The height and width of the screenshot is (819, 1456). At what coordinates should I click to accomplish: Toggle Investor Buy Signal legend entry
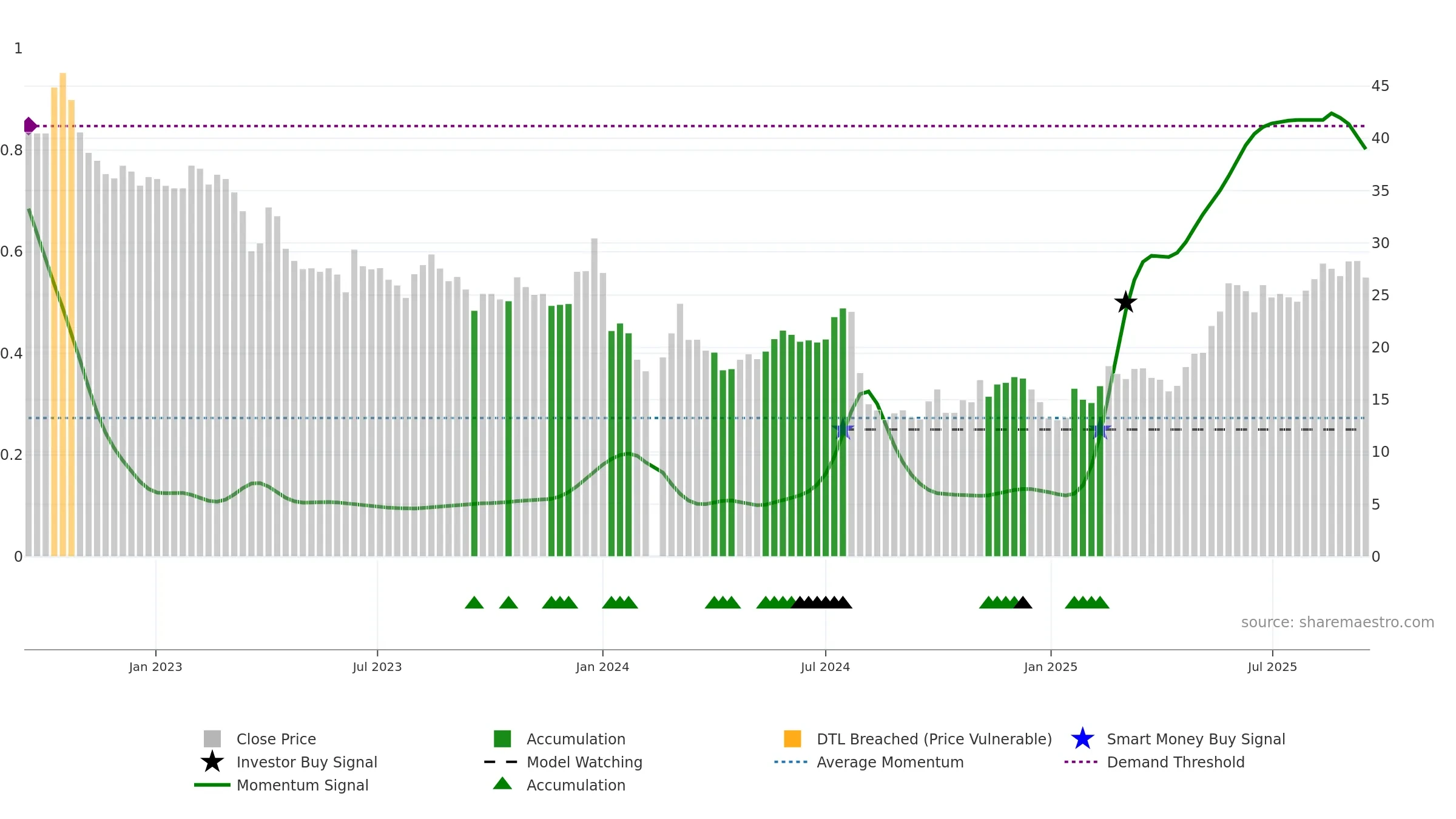289,762
